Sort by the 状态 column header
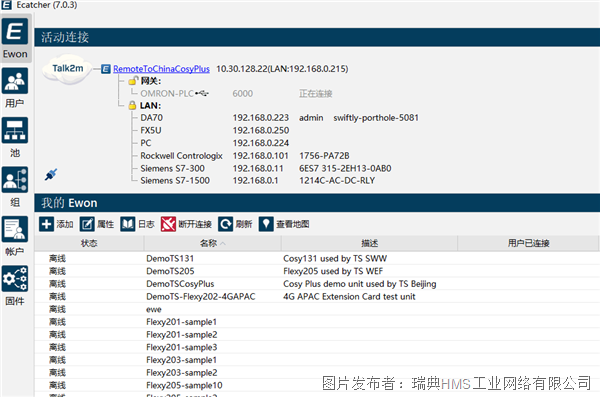The height and width of the screenshot is (397, 600). [x=89, y=243]
